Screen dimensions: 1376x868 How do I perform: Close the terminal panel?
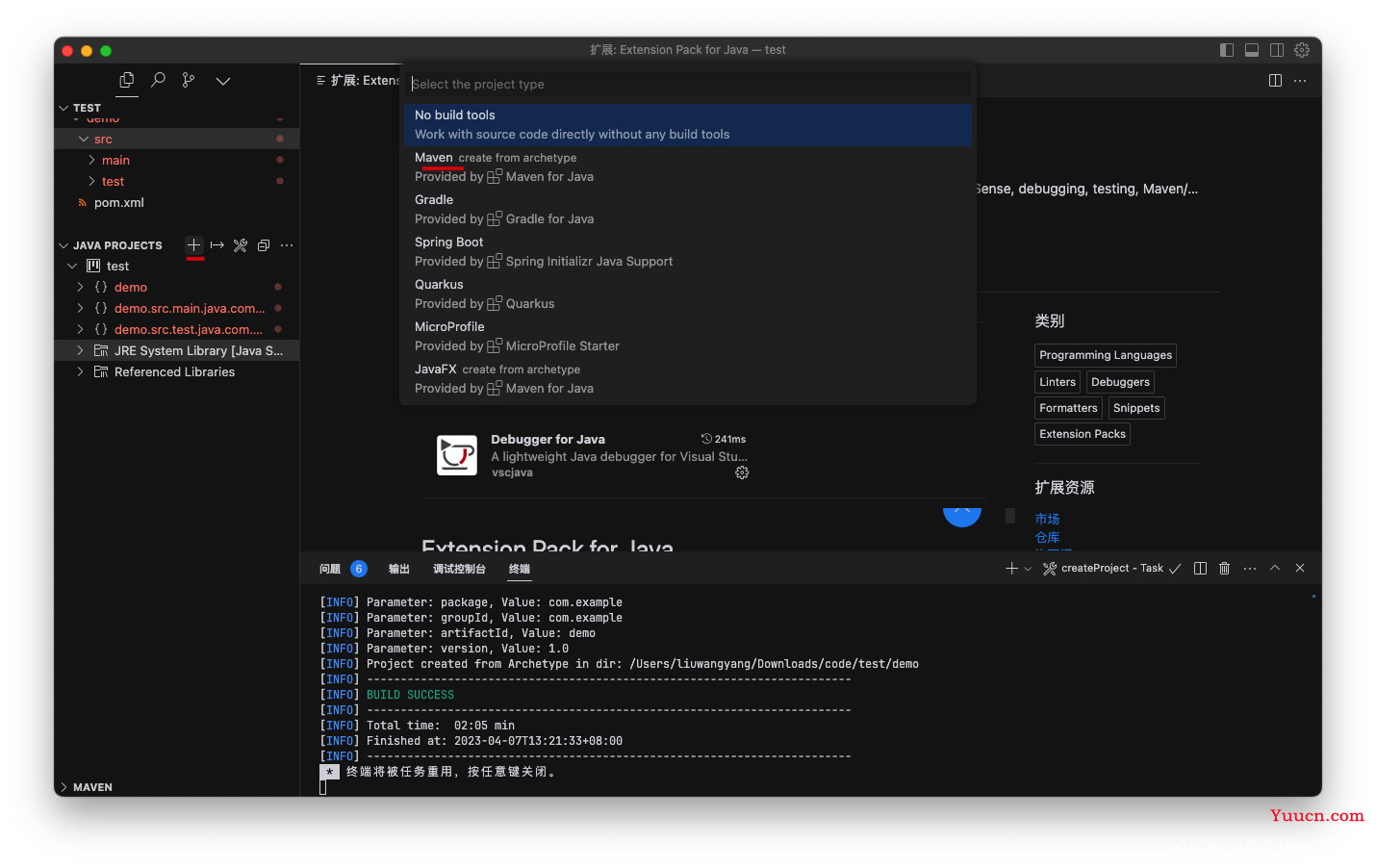click(x=1300, y=569)
